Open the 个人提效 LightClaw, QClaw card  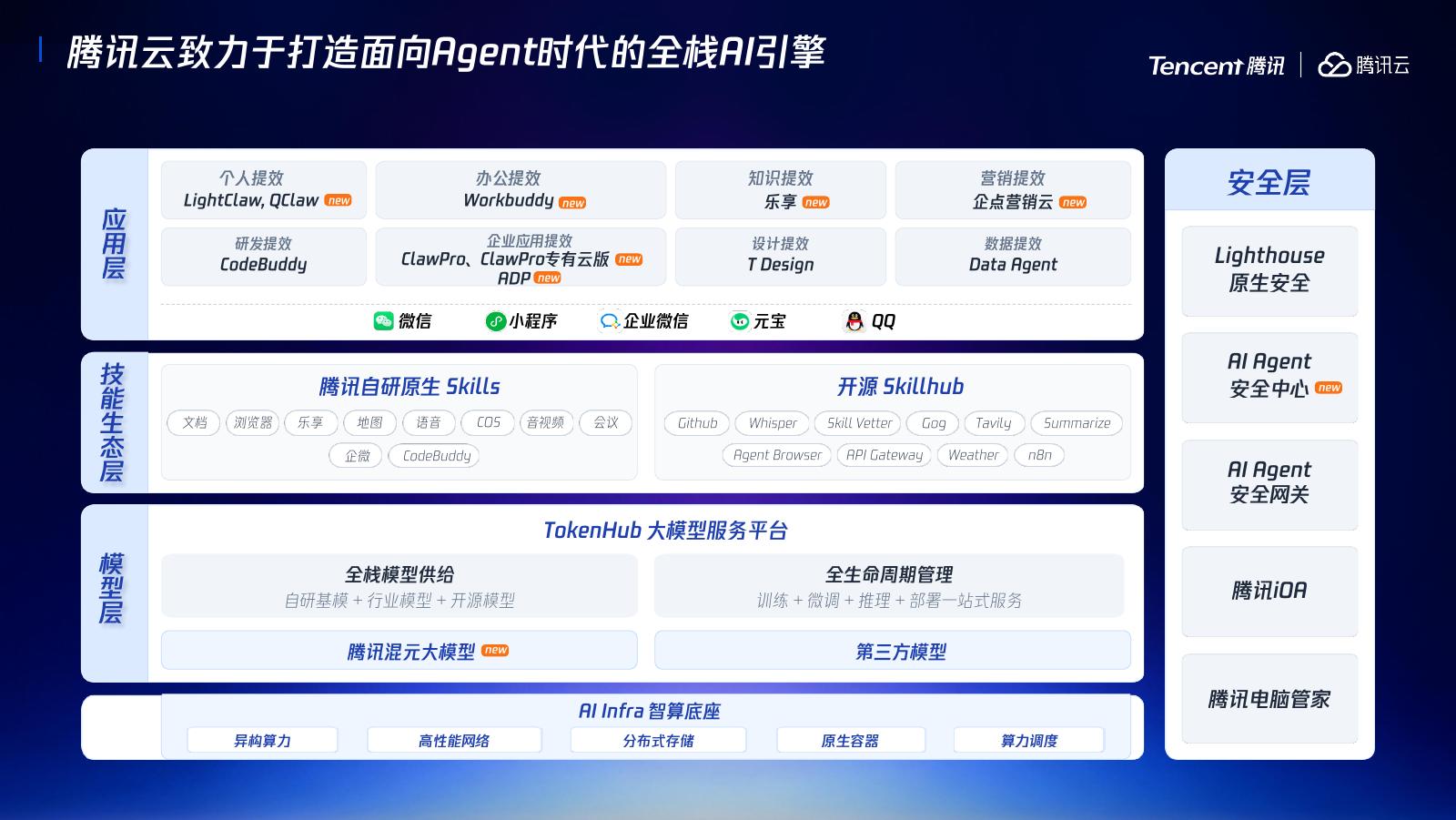(264, 190)
